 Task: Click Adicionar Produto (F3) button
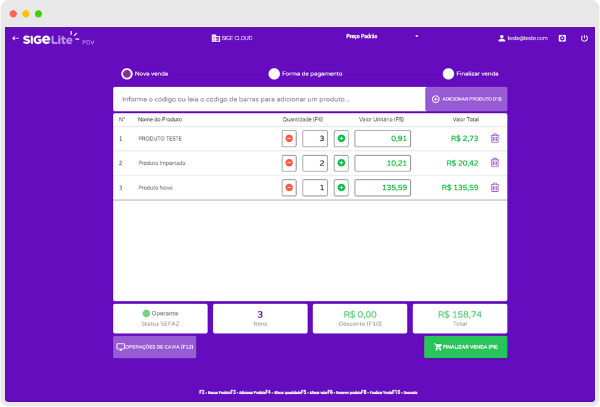[x=466, y=99]
